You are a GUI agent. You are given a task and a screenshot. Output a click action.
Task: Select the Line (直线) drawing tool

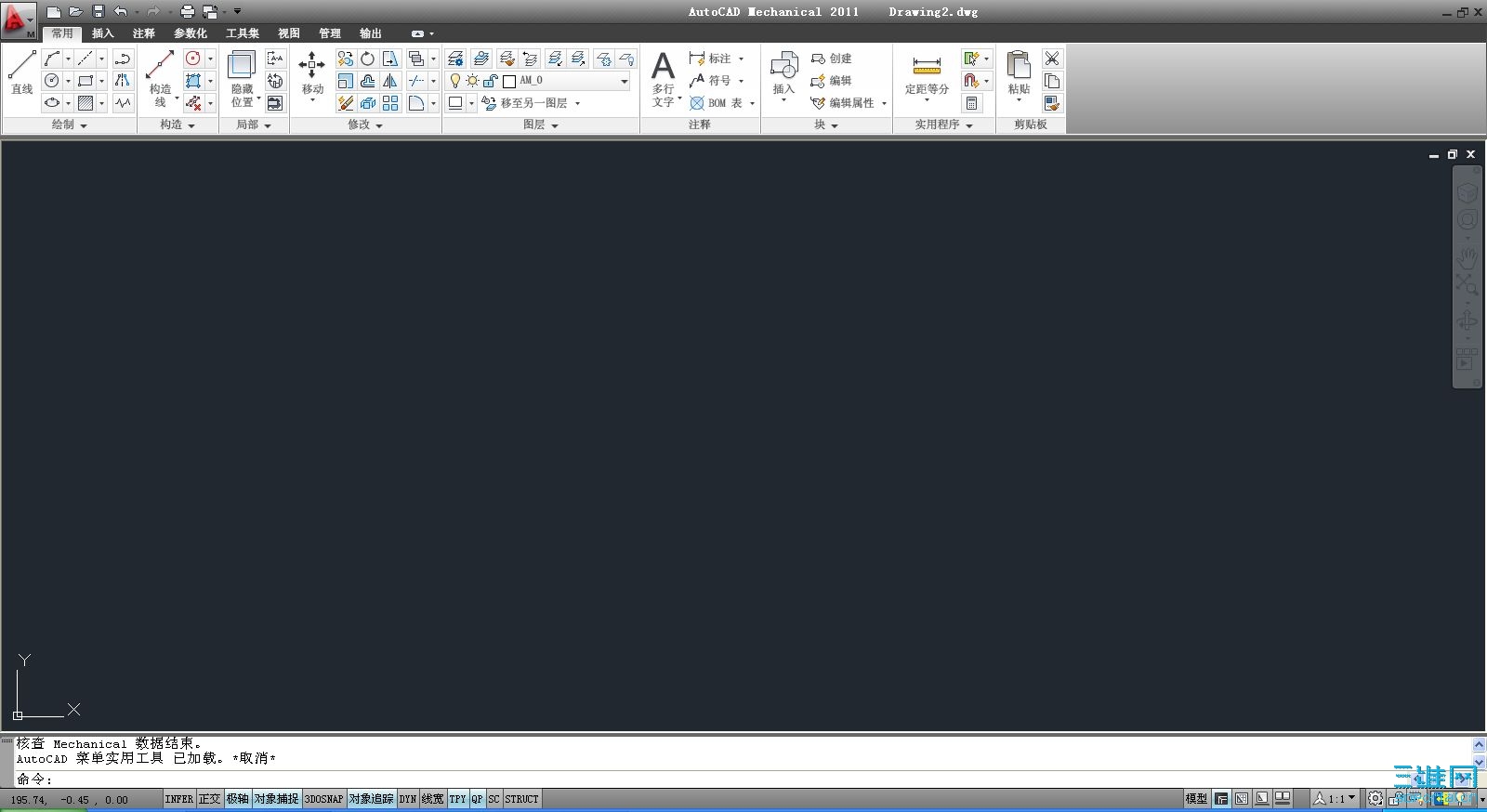click(x=21, y=72)
